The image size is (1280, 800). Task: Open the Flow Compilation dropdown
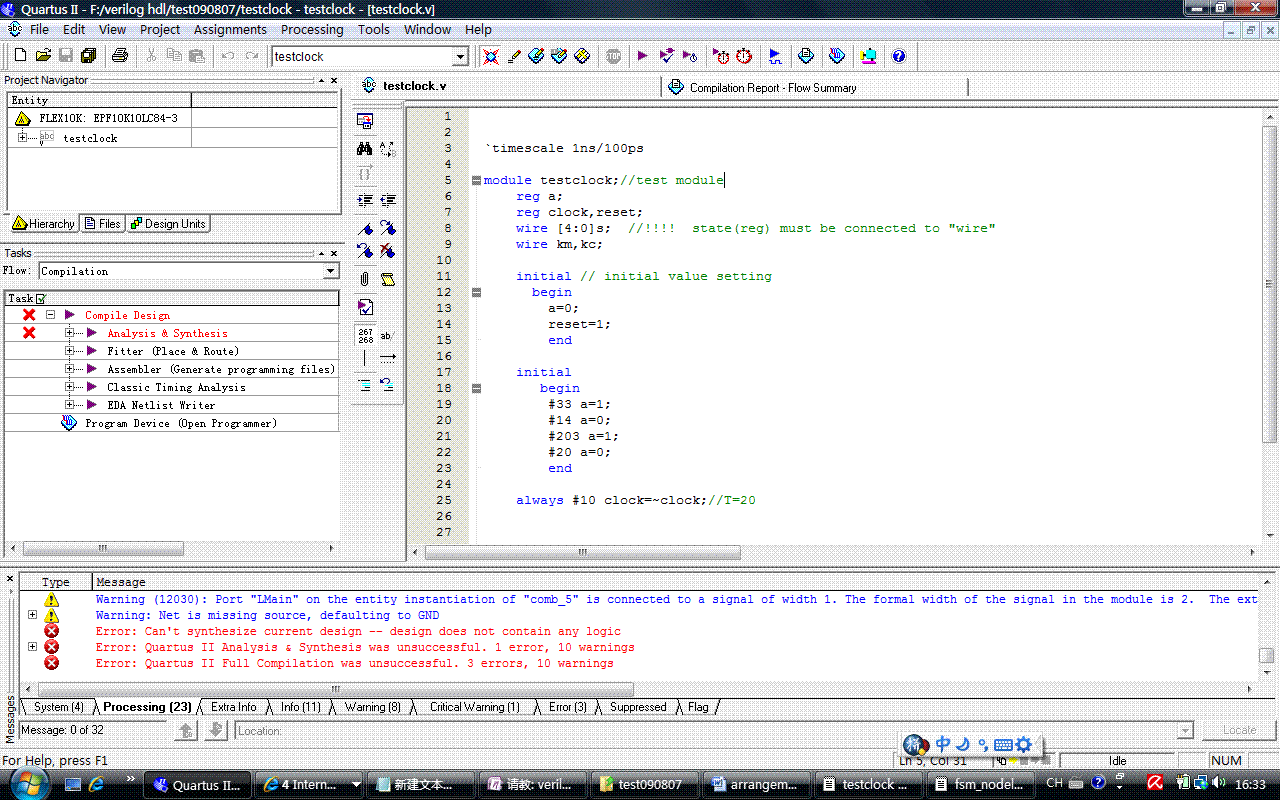click(x=331, y=271)
